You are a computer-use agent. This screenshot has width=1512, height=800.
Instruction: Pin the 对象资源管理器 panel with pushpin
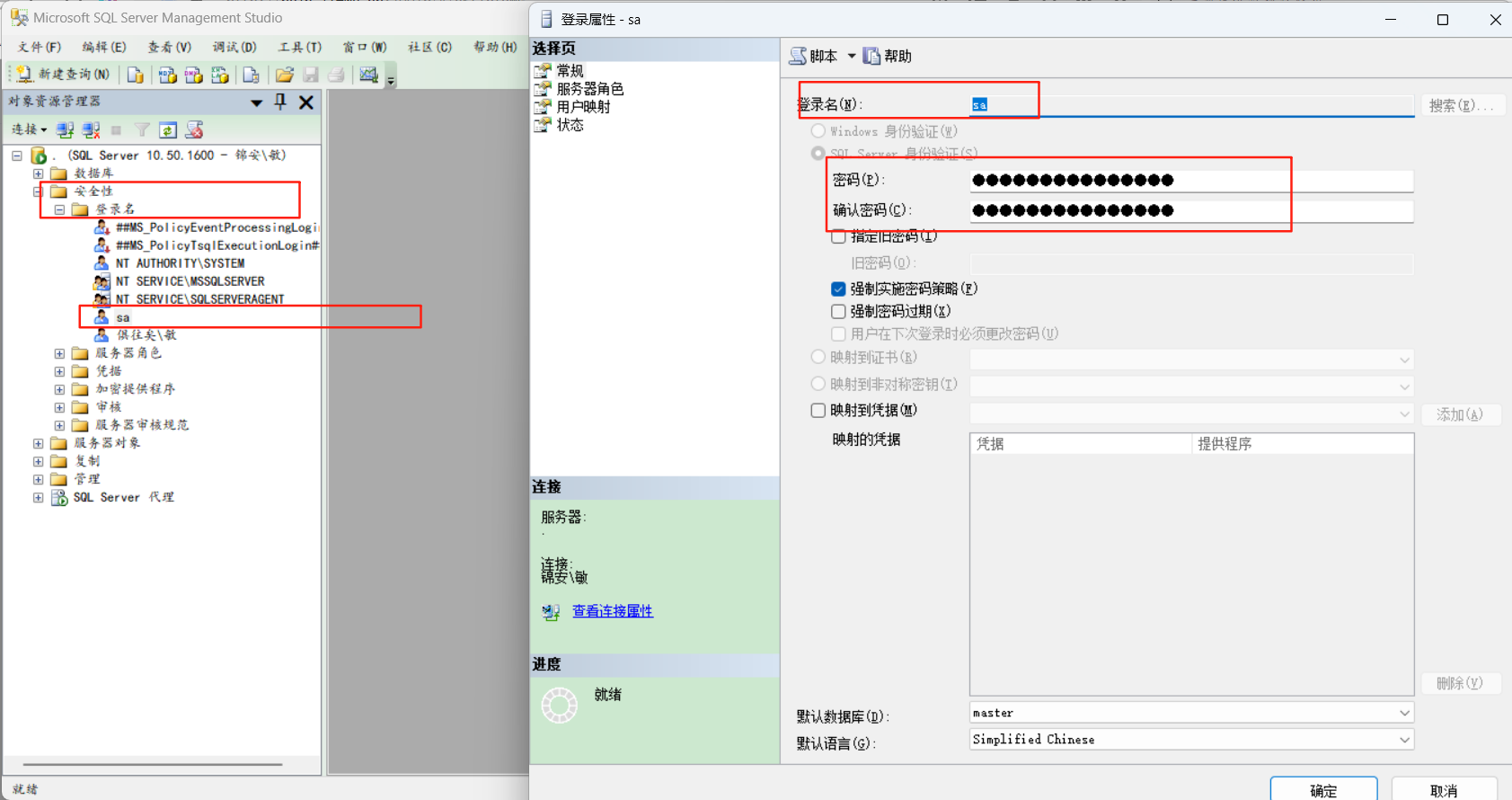(280, 102)
